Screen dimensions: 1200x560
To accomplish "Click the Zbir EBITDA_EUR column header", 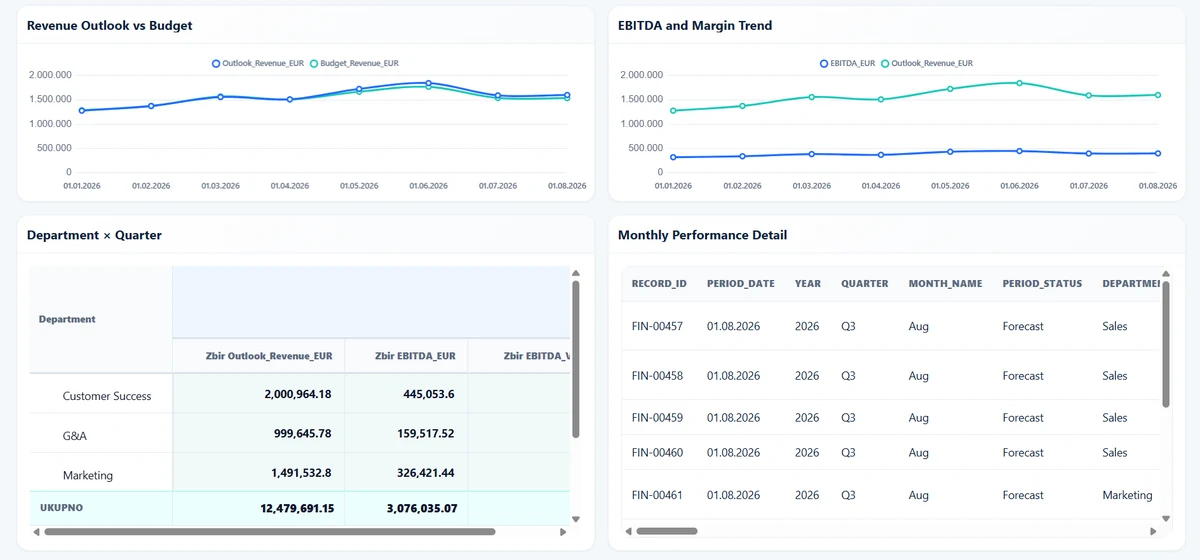I will point(407,355).
